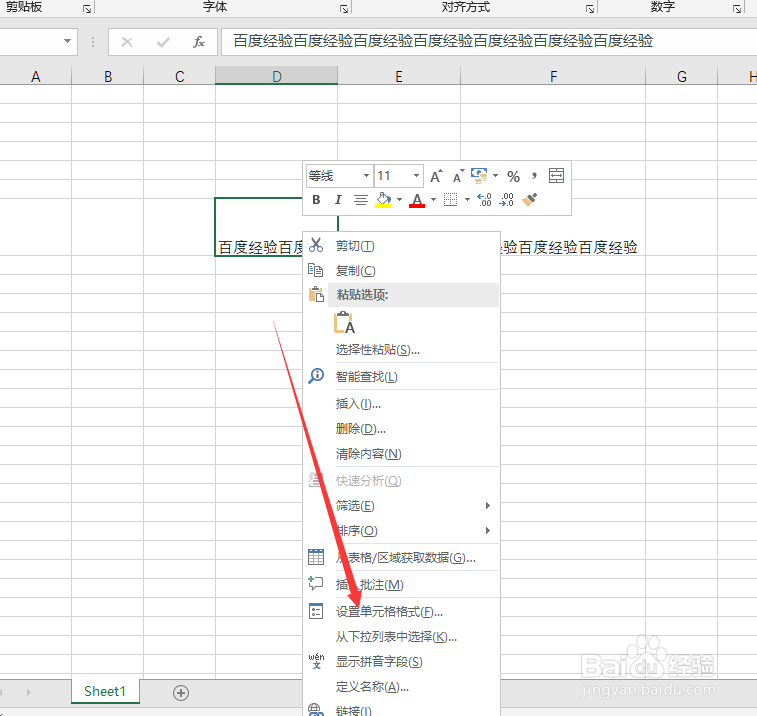Open the 剪贴板 dialog launcher
The image size is (757, 716).
tap(87, 9)
